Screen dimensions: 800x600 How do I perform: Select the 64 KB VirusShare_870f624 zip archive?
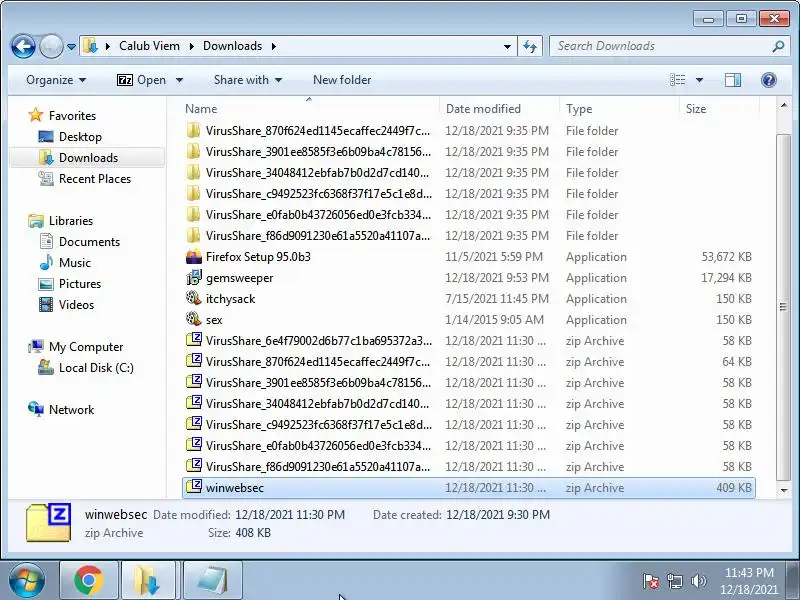coord(468,362)
